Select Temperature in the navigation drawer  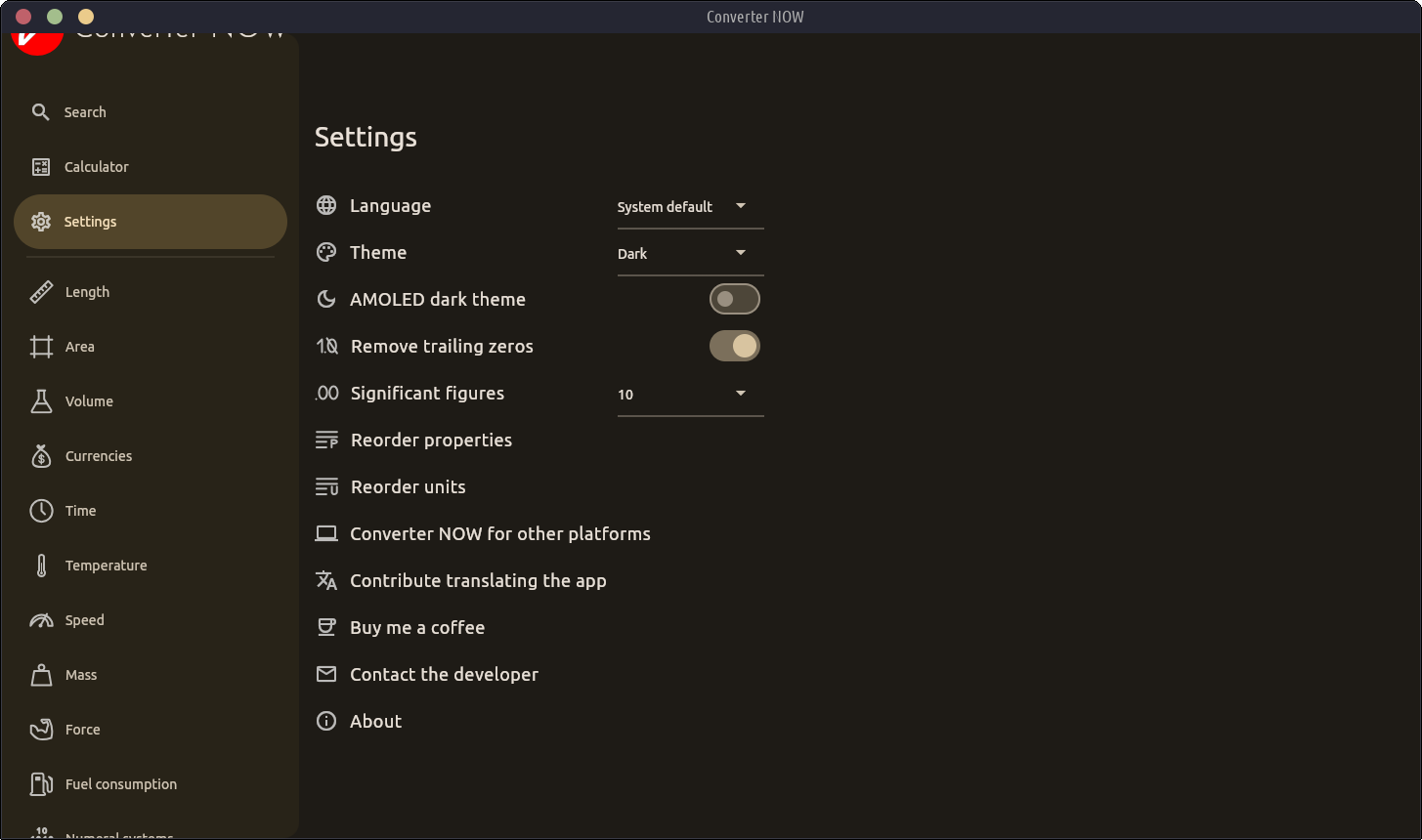point(151,566)
